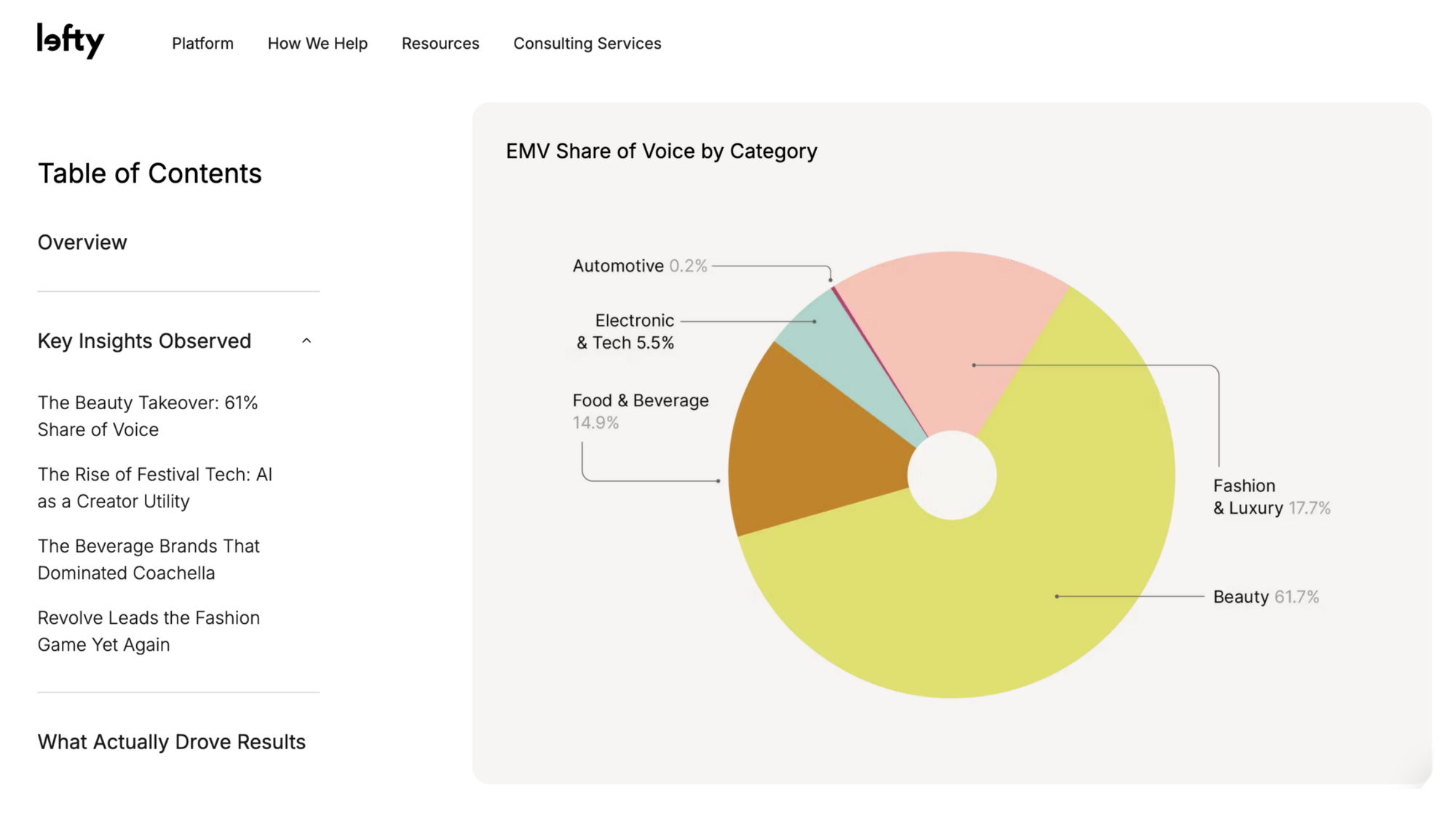Jump to What Actually Drove Results
This screenshot has width=1456, height=819.
(x=171, y=742)
